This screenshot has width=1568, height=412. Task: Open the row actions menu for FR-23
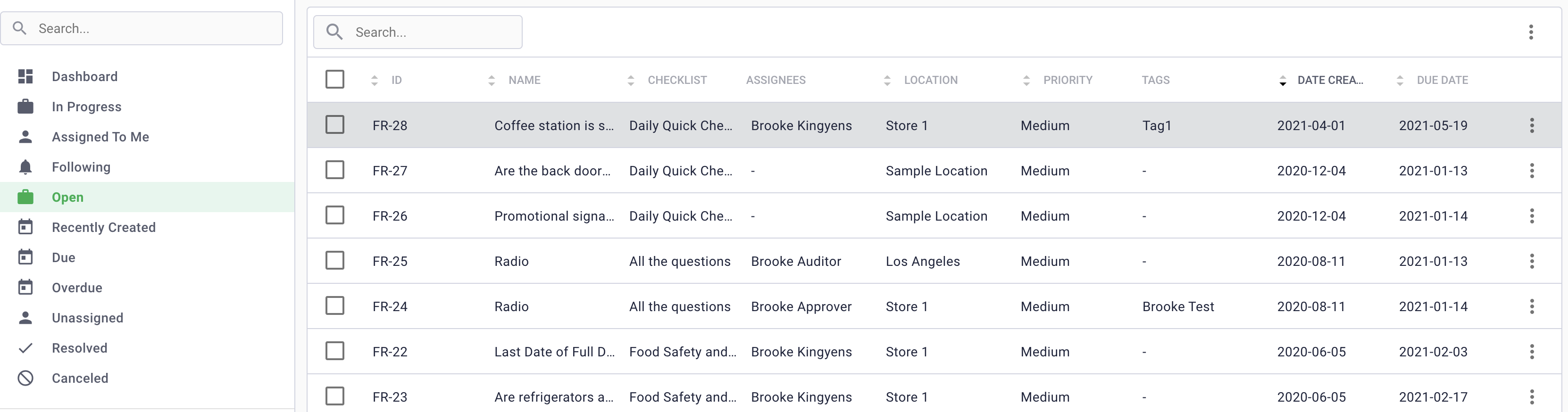[x=1532, y=397]
